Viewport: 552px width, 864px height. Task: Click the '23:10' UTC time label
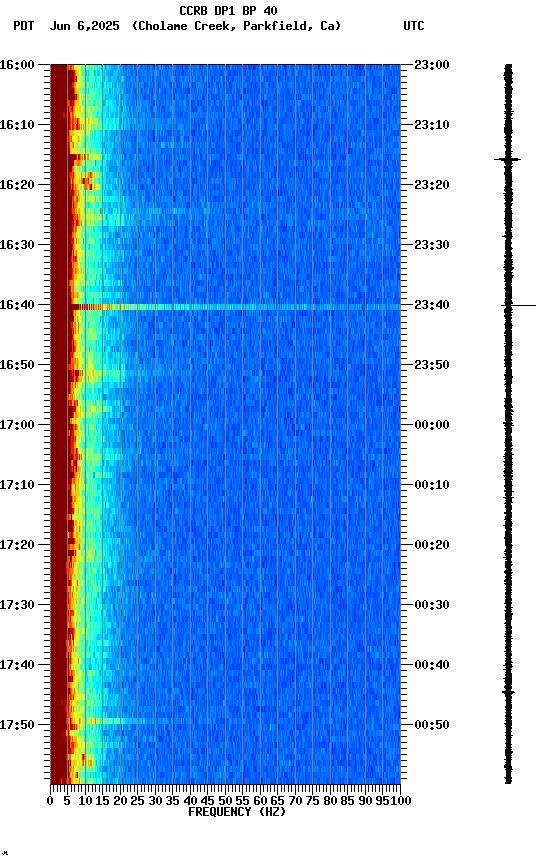point(432,125)
